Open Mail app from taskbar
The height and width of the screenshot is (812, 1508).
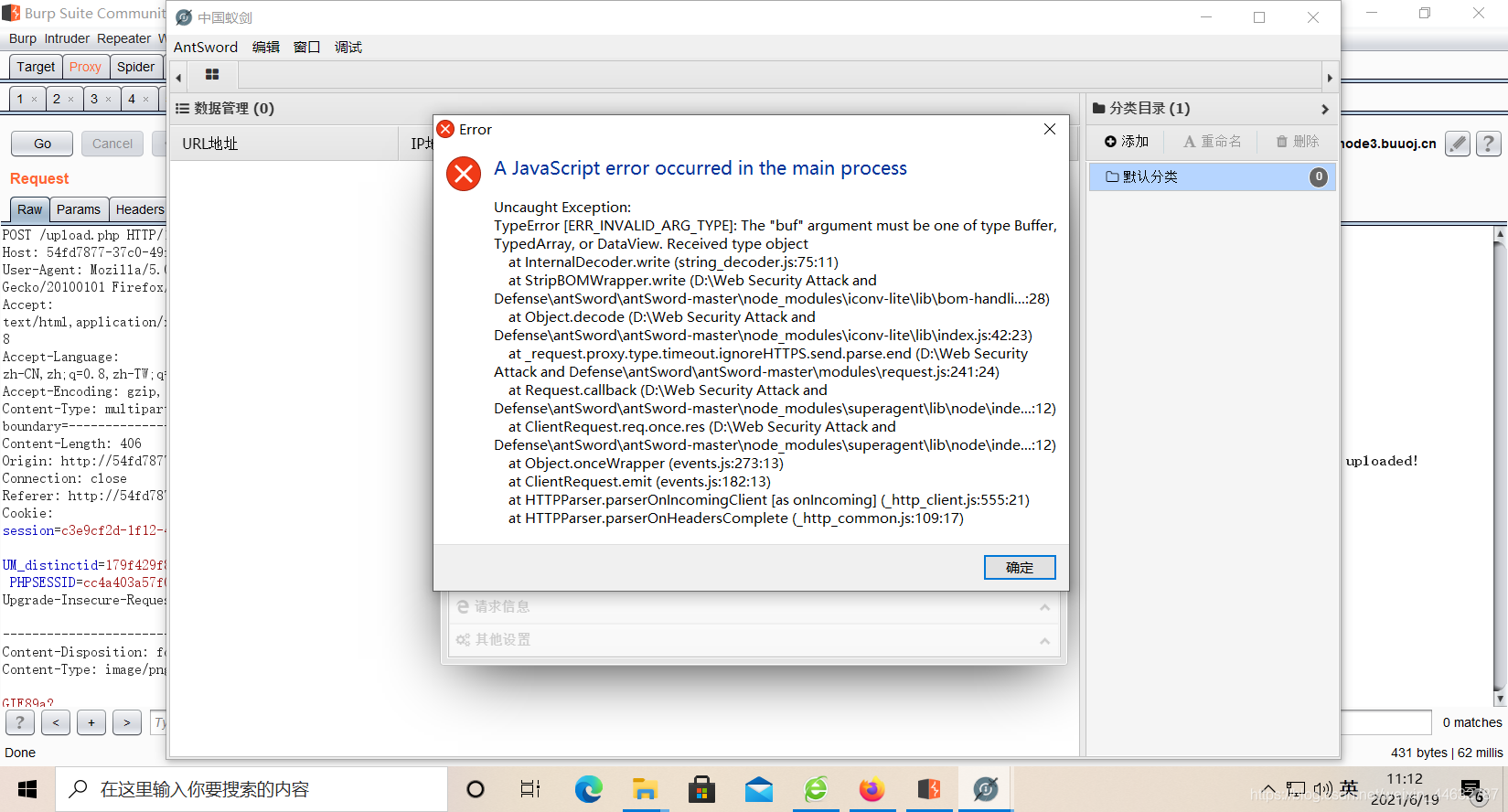tap(758, 789)
